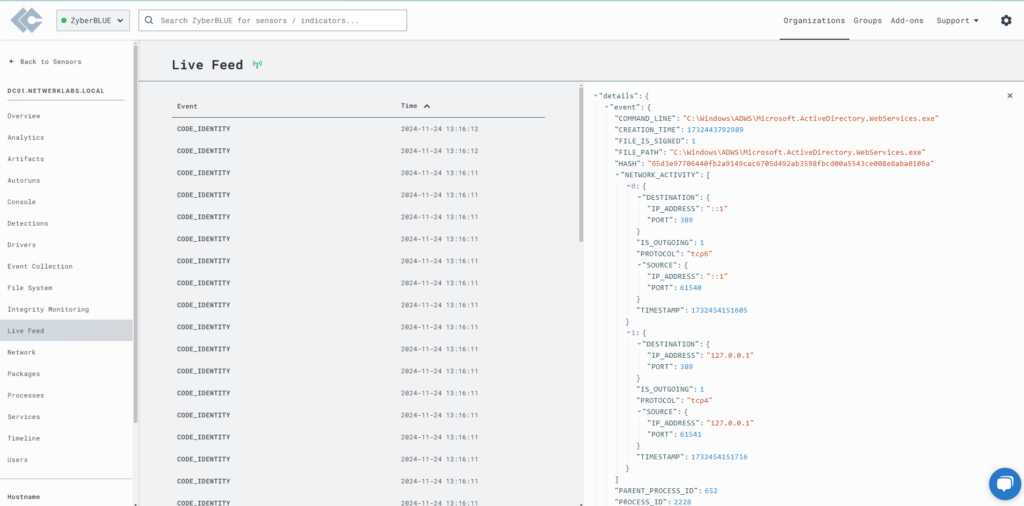
Task: Click the PROCESS_ID value 2228
Action: 680,501
